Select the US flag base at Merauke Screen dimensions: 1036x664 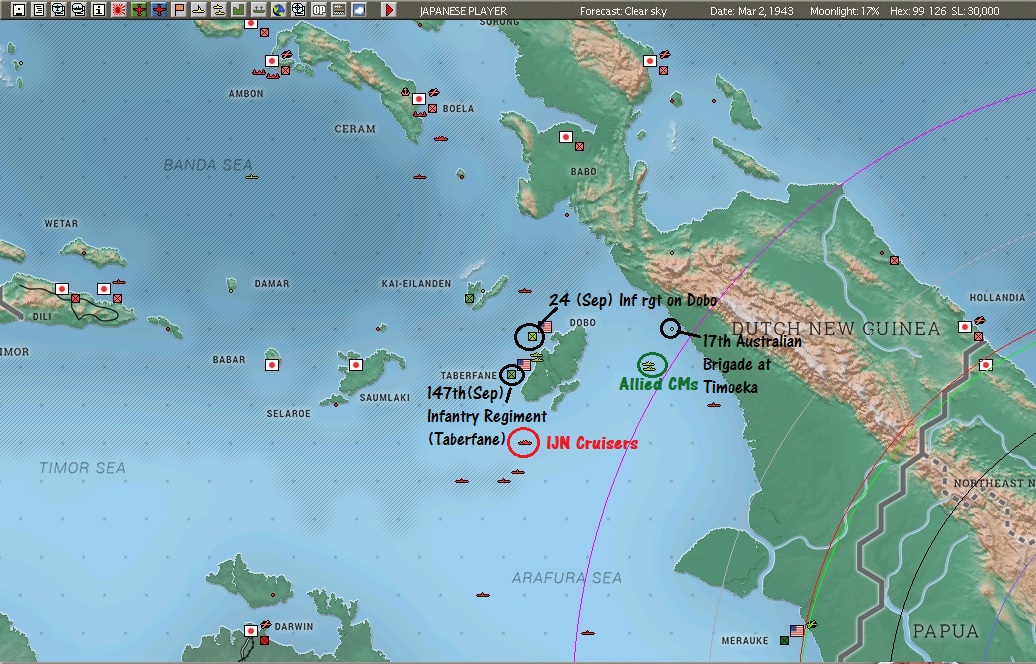click(x=797, y=631)
